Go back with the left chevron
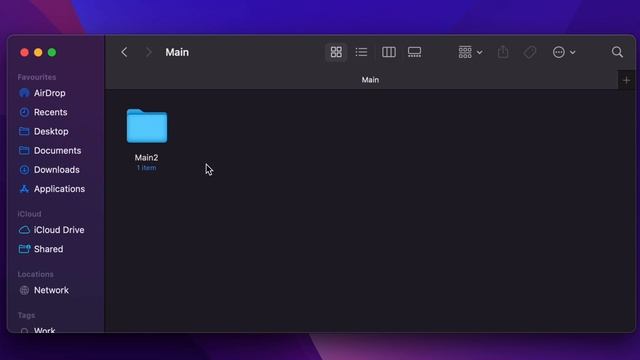This screenshot has width=640, height=360. (x=124, y=52)
